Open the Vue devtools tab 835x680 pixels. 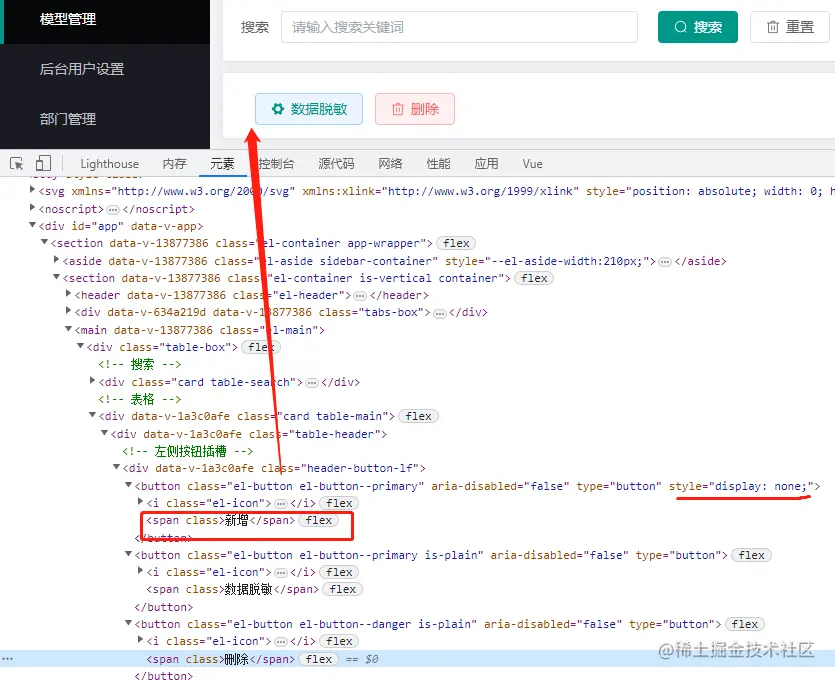click(532, 163)
